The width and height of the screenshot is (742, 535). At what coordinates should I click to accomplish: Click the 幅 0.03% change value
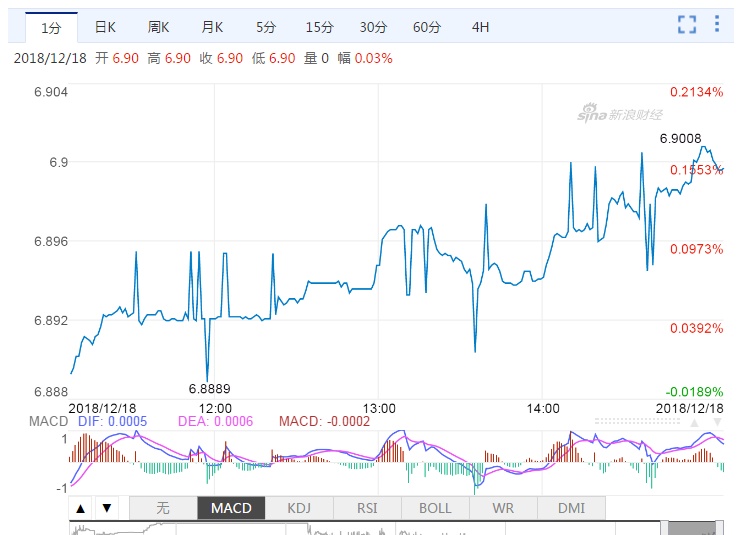[365, 58]
